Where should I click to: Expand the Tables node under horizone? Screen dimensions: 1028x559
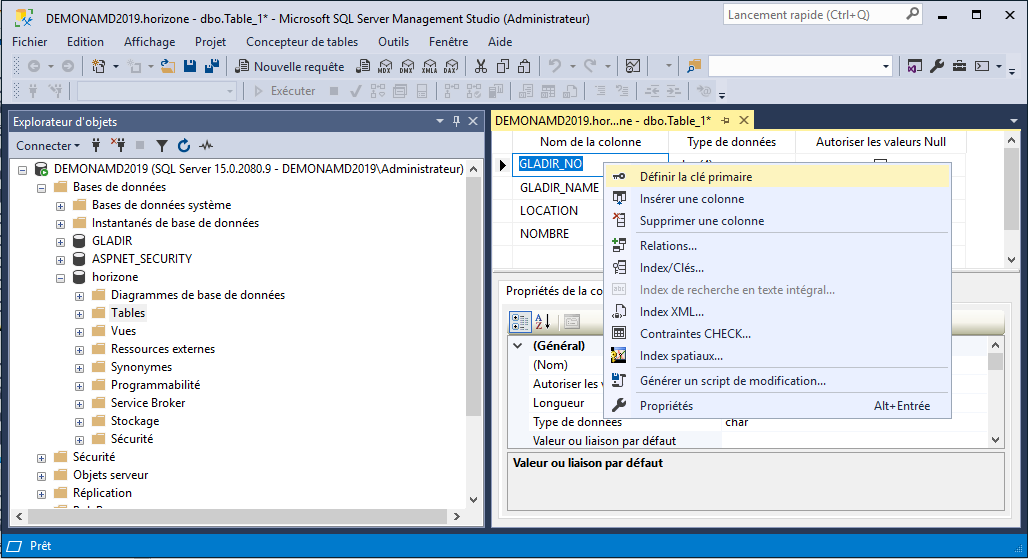pyautogui.click(x=79, y=313)
